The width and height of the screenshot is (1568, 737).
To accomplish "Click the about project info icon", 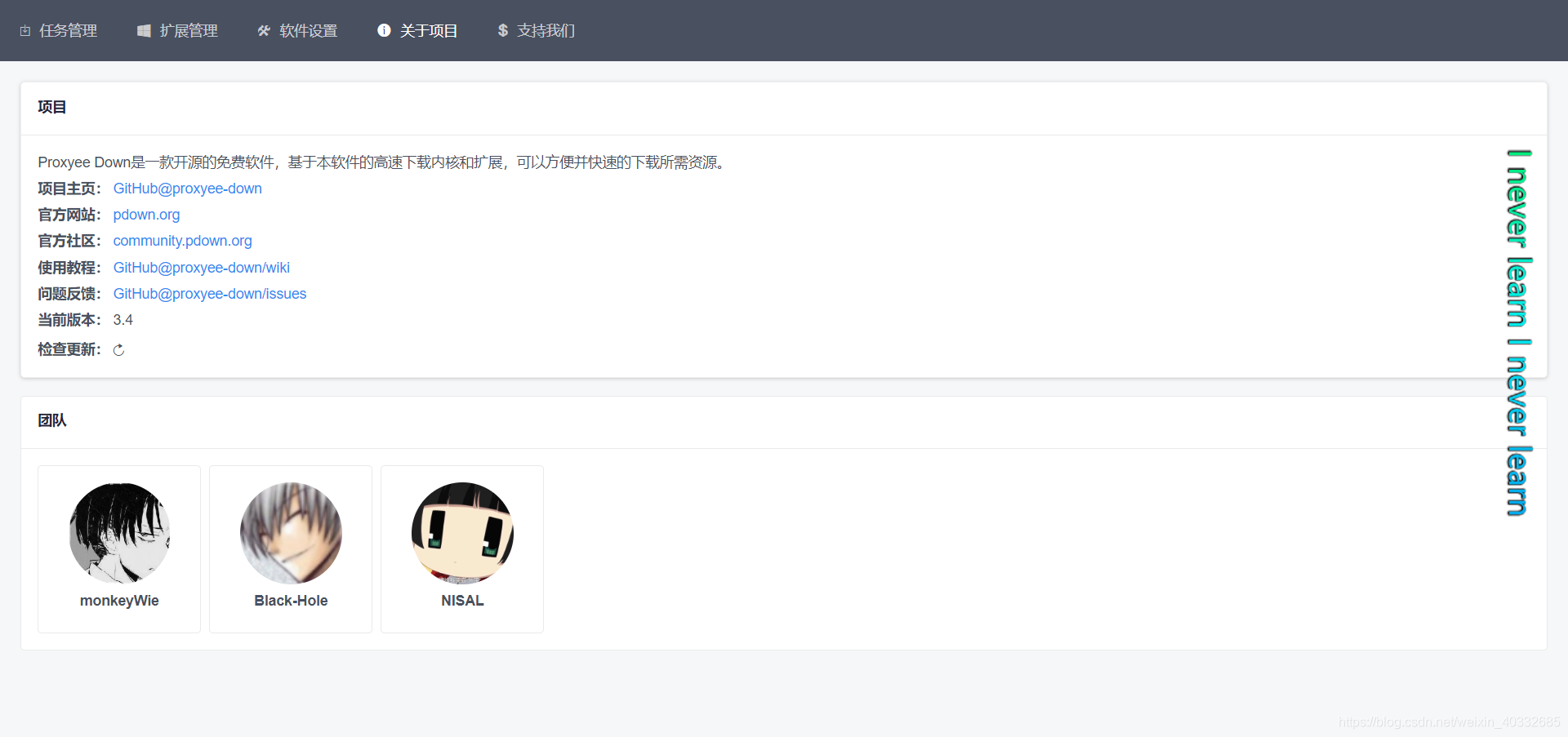I will click(384, 30).
